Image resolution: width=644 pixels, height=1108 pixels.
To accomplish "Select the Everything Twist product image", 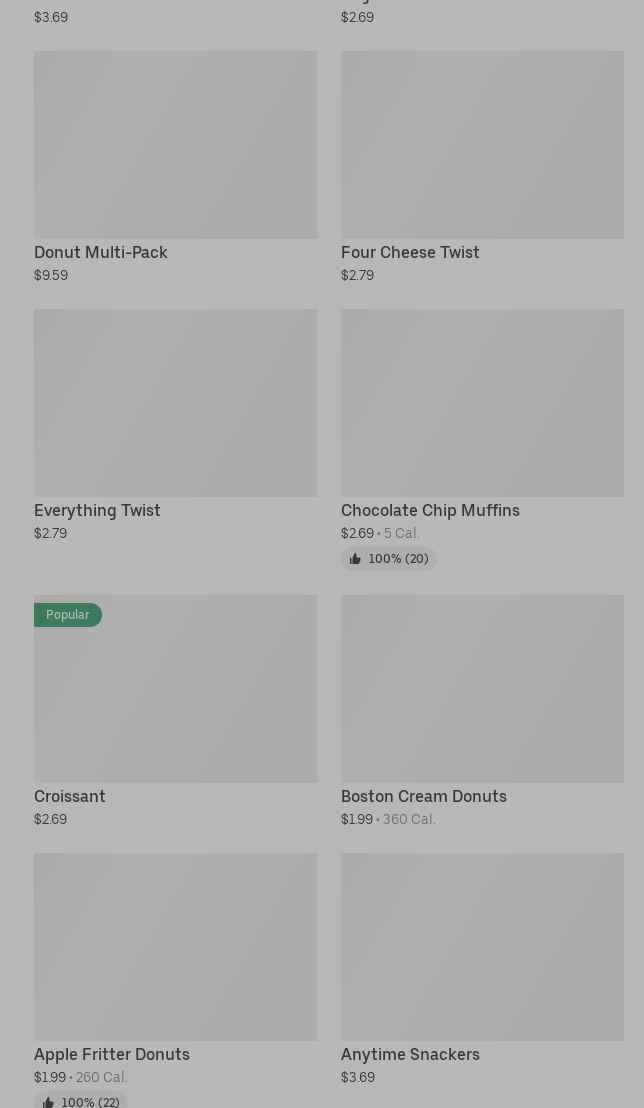I will 175,402.
